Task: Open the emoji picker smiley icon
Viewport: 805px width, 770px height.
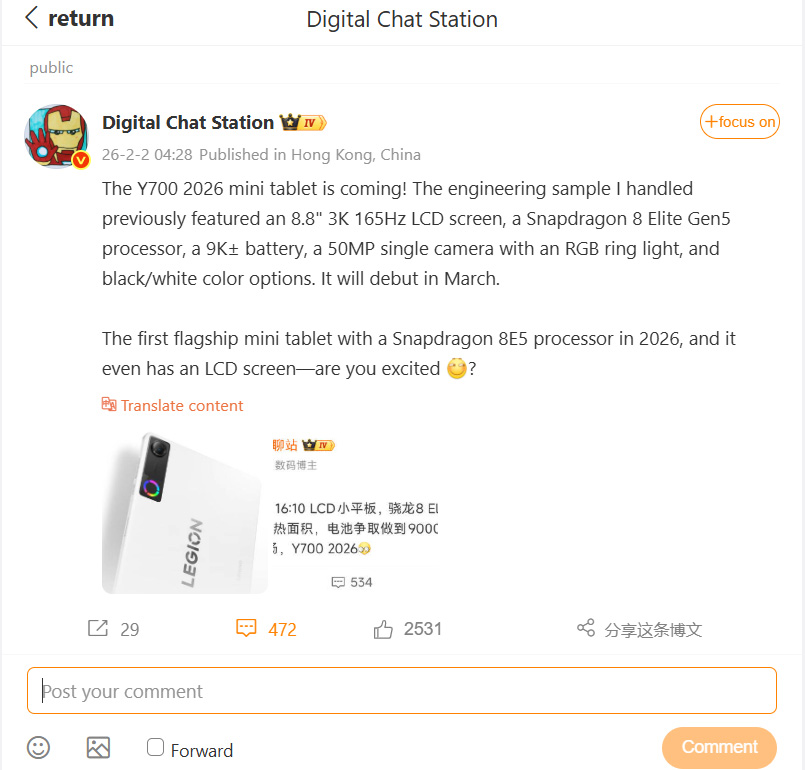Action: click(x=39, y=747)
